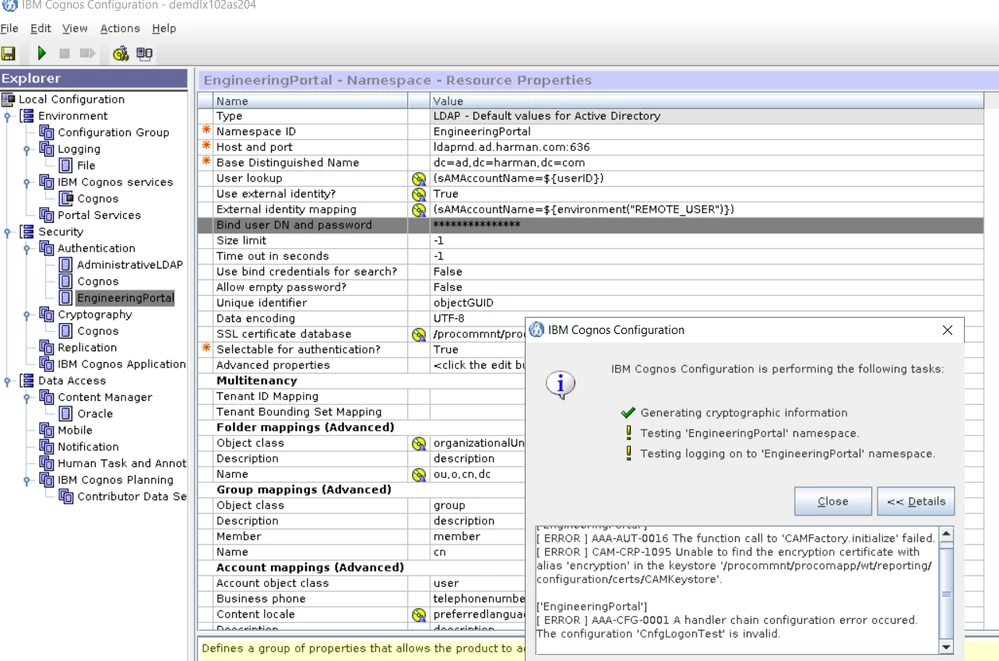
Task: Select AdministrativeLDAP namespace in Explorer
Action: tap(129, 265)
